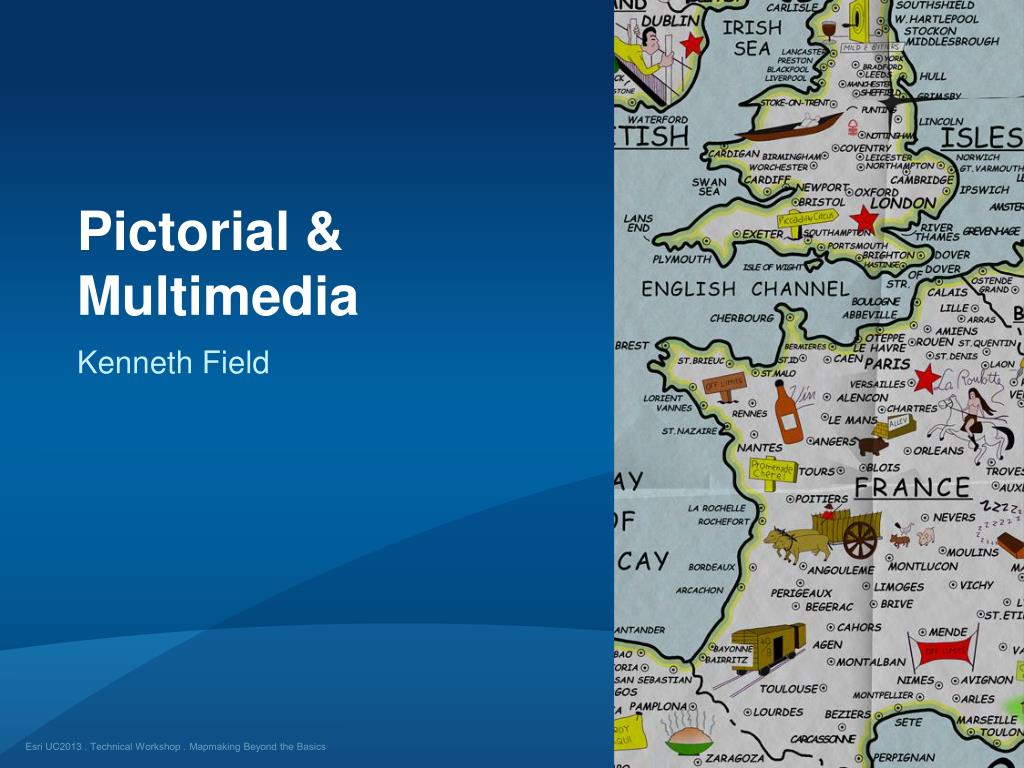Screen dimensions: 1024x768
Task: Select the 'CHERBOURG' label
Action: (742, 318)
